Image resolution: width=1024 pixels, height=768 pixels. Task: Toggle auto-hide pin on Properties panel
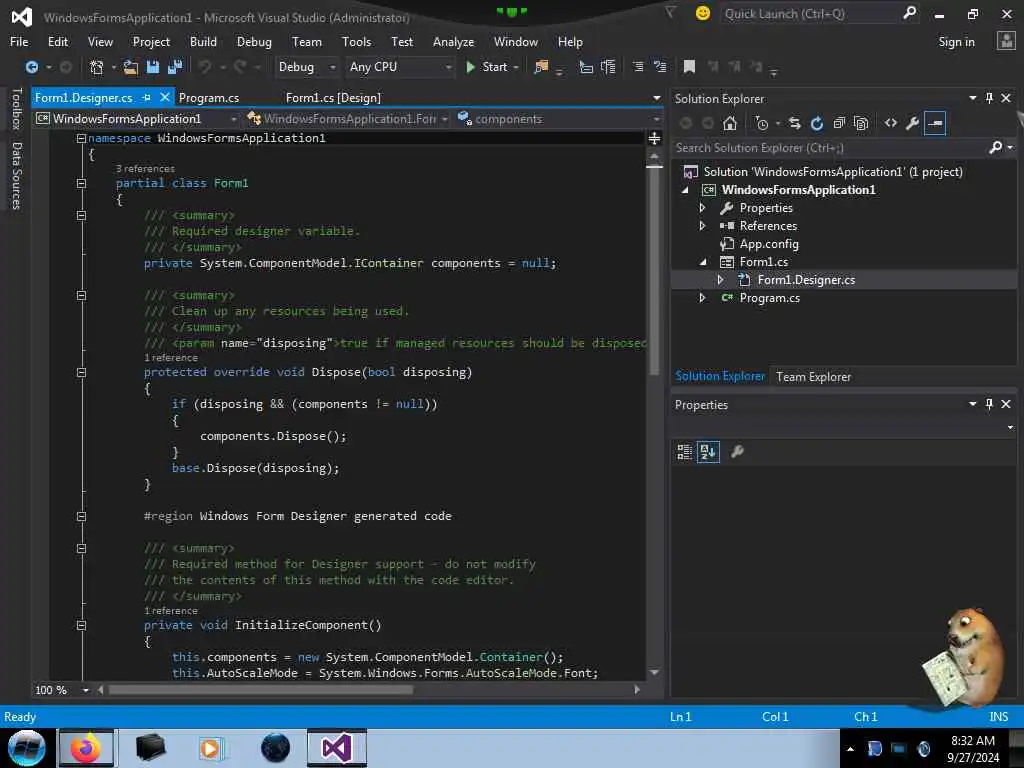989,404
